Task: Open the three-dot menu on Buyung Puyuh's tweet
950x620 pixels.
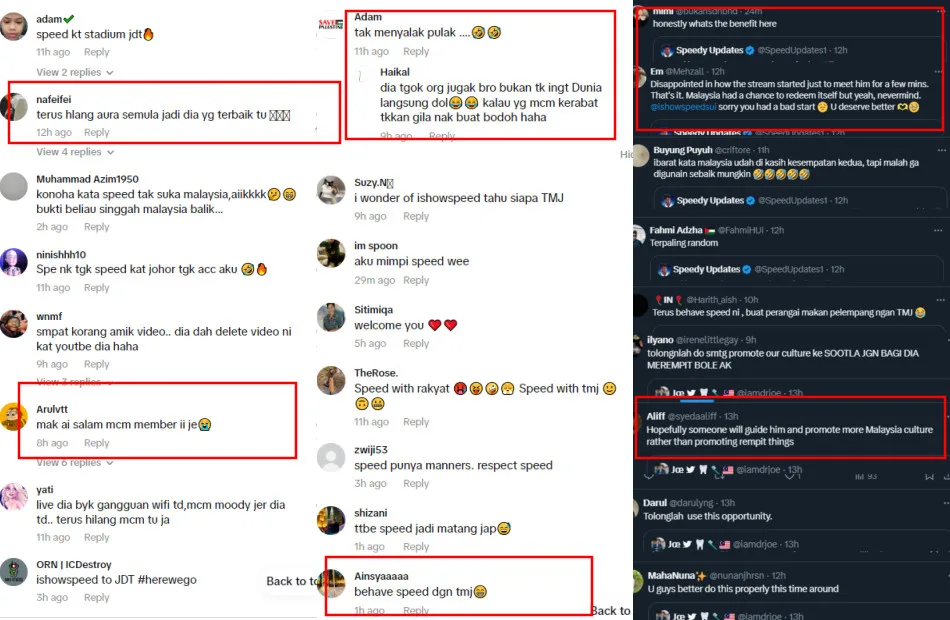Action: click(x=941, y=150)
